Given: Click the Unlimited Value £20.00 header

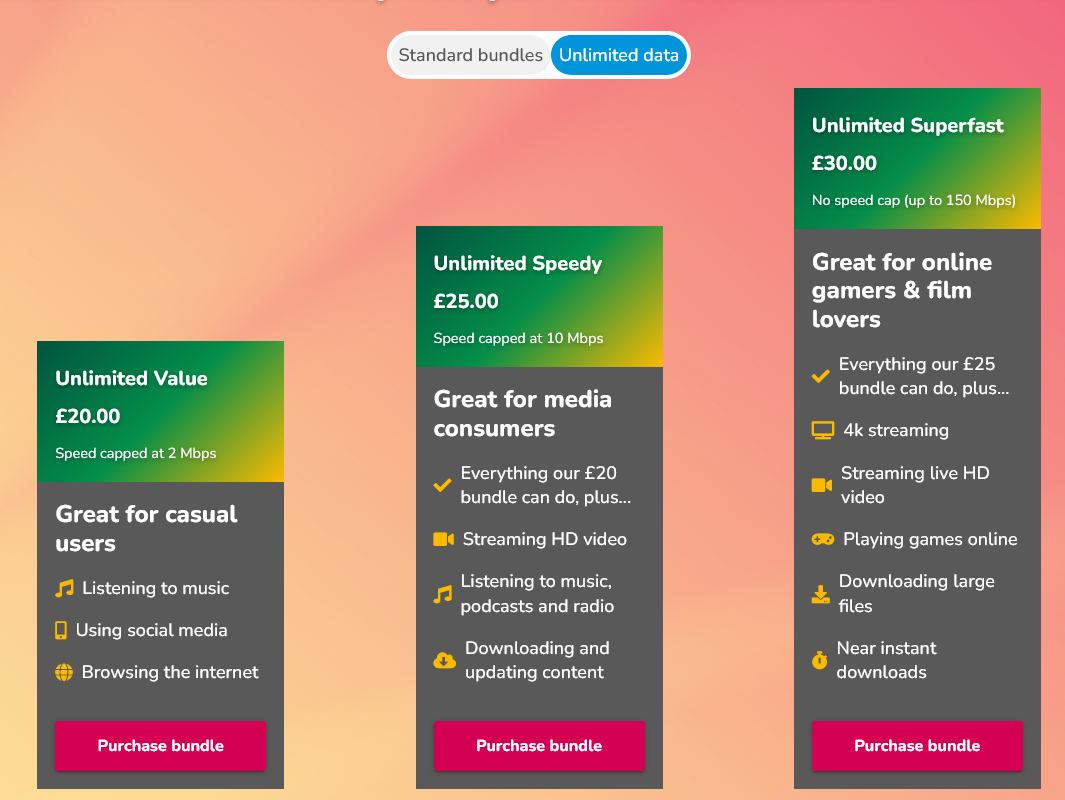Looking at the screenshot, I should point(160,412).
